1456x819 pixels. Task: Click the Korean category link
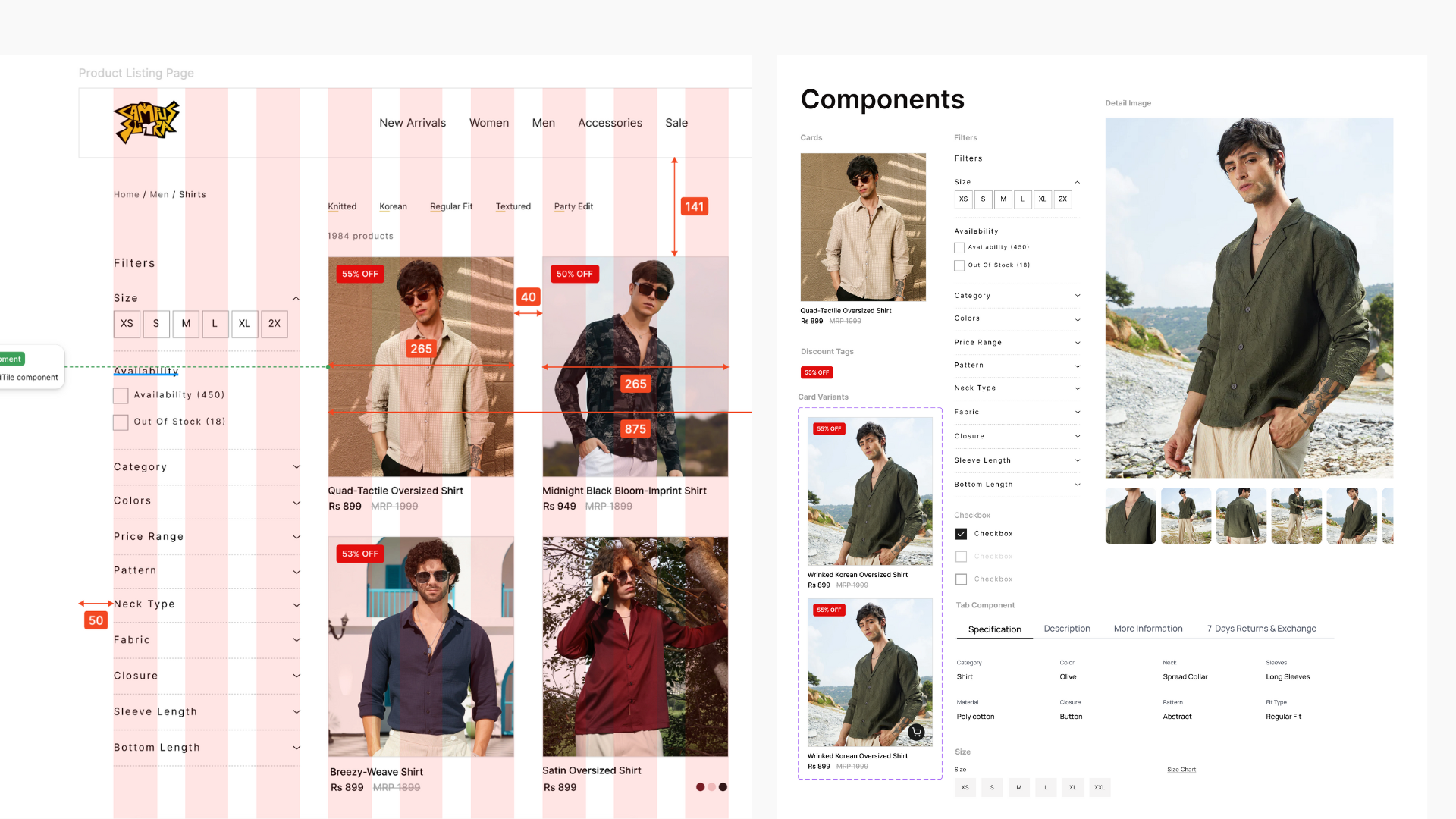click(x=393, y=206)
